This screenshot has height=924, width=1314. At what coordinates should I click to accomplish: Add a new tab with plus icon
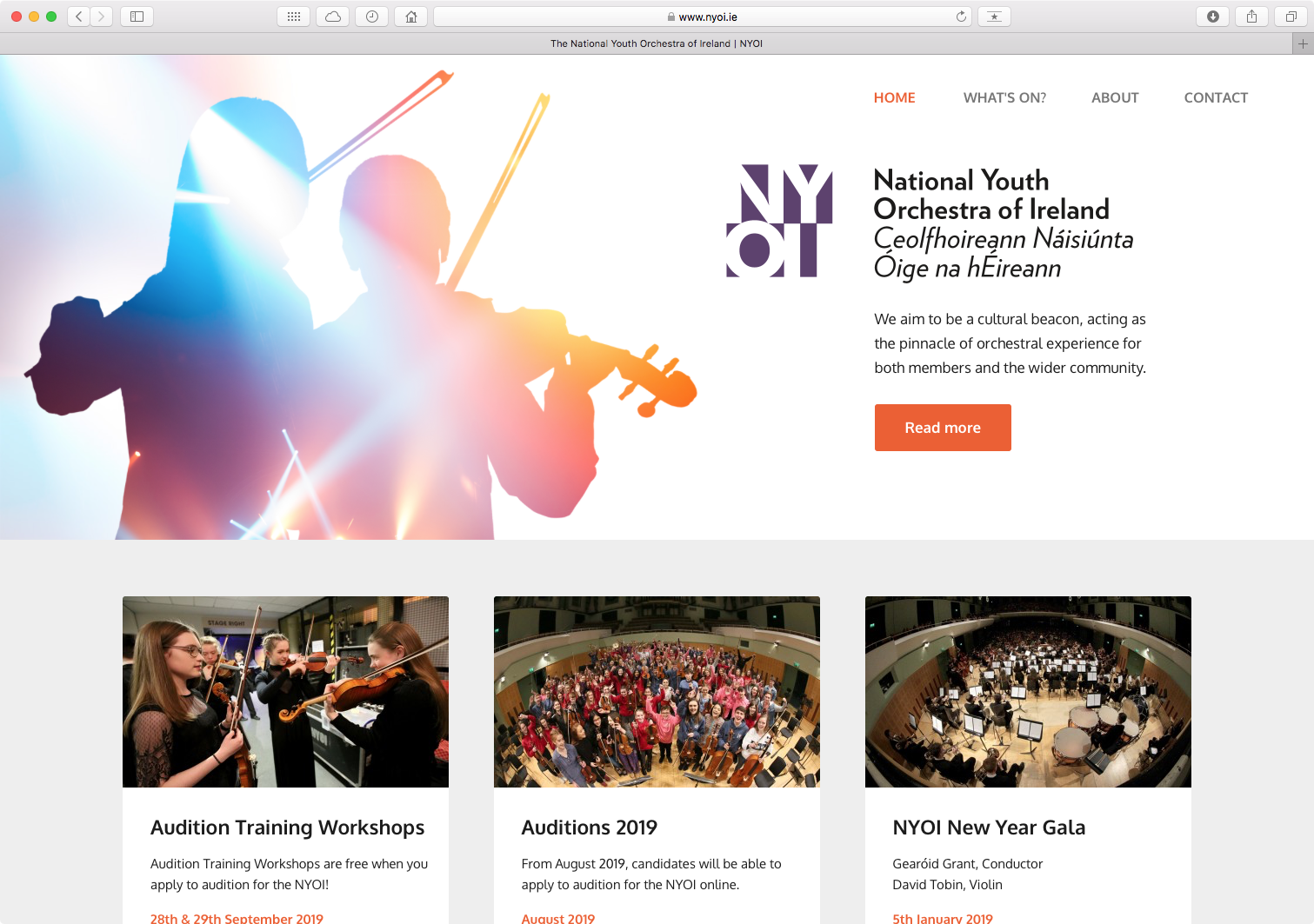(1303, 43)
